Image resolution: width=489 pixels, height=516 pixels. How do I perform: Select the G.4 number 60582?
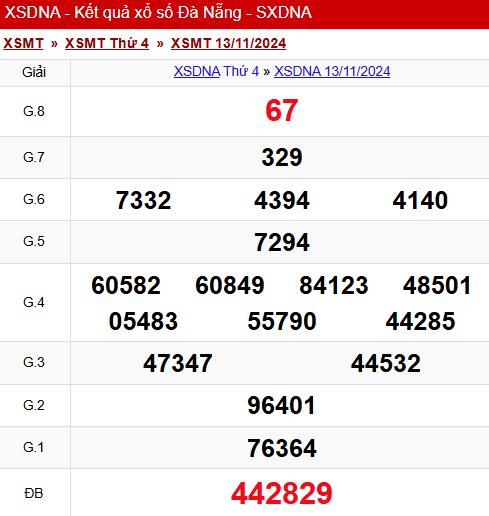(x=126, y=285)
